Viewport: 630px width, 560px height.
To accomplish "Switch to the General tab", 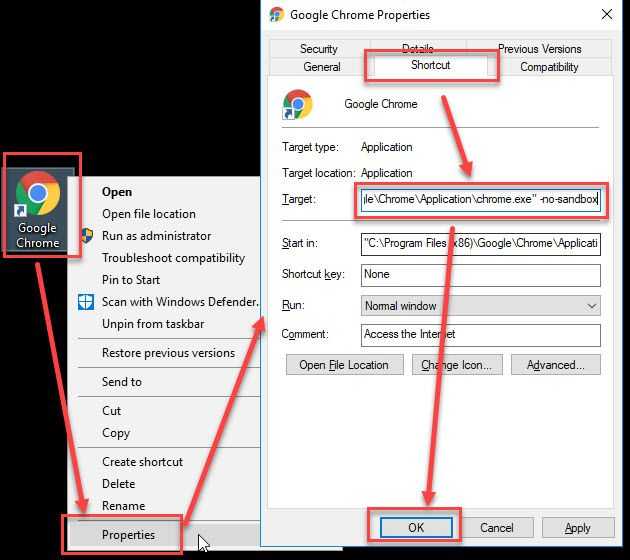I will point(321,67).
